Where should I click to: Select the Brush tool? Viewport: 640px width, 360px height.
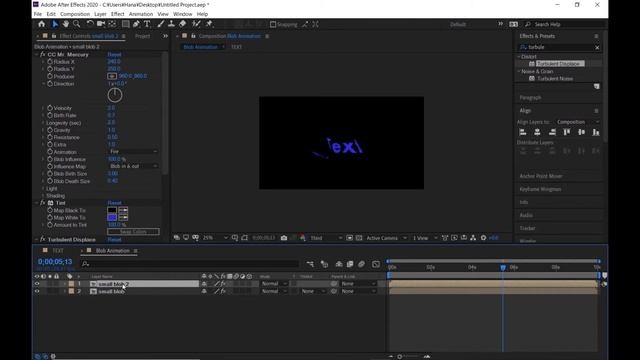pyautogui.click(x=161, y=24)
